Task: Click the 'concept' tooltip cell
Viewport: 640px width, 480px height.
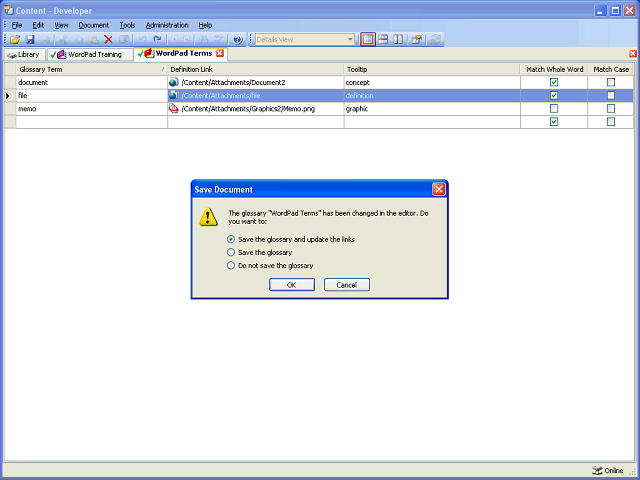Action: click(432, 82)
